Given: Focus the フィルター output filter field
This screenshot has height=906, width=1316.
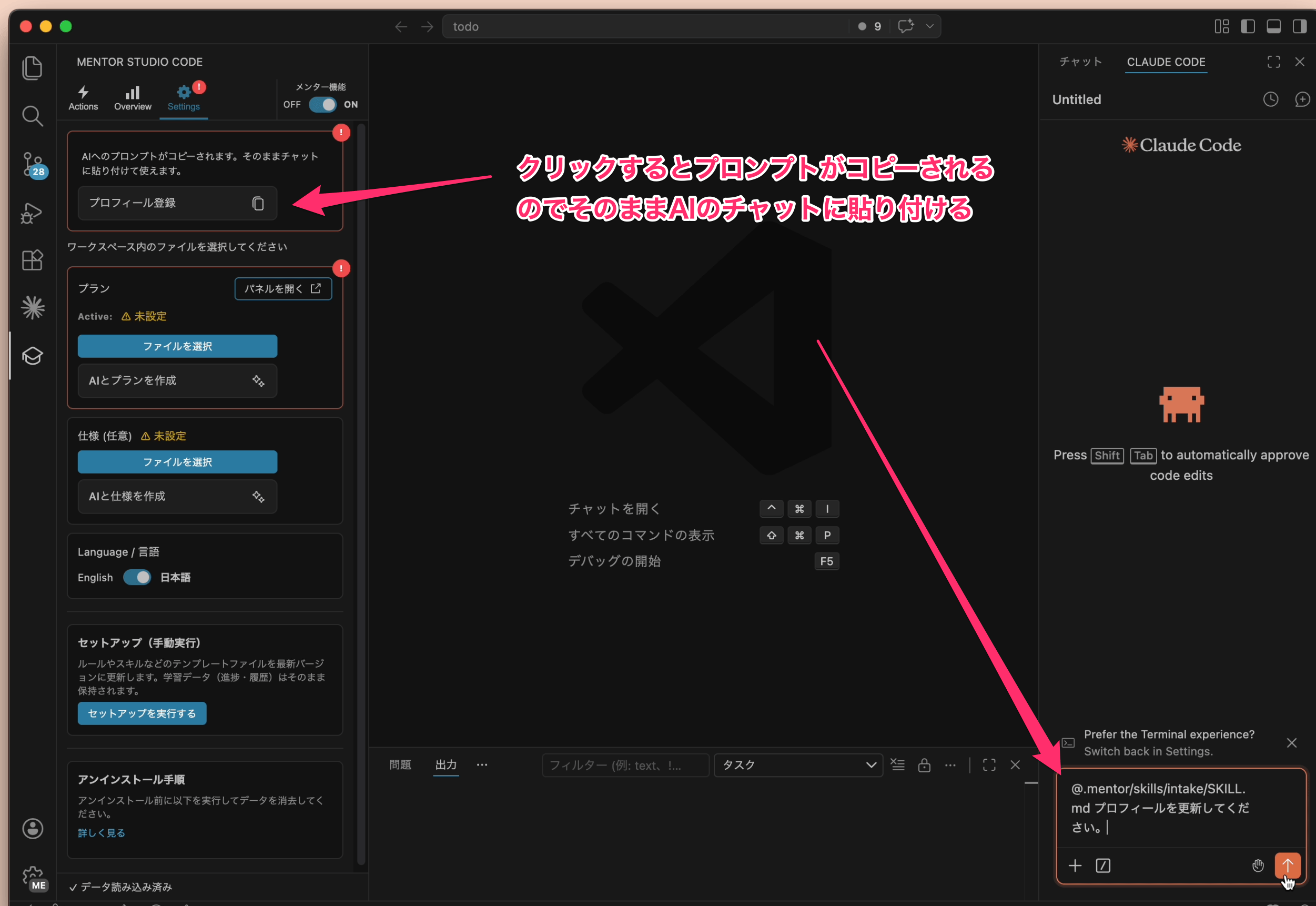Looking at the screenshot, I should pyautogui.click(x=625, y=765).
